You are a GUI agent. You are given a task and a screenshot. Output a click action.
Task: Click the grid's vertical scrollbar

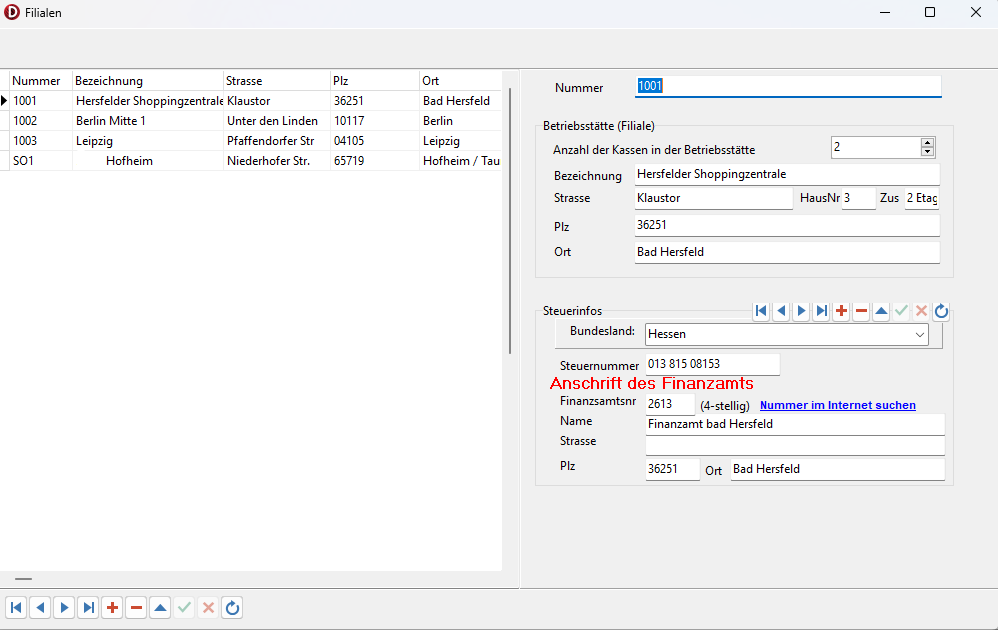510,221
